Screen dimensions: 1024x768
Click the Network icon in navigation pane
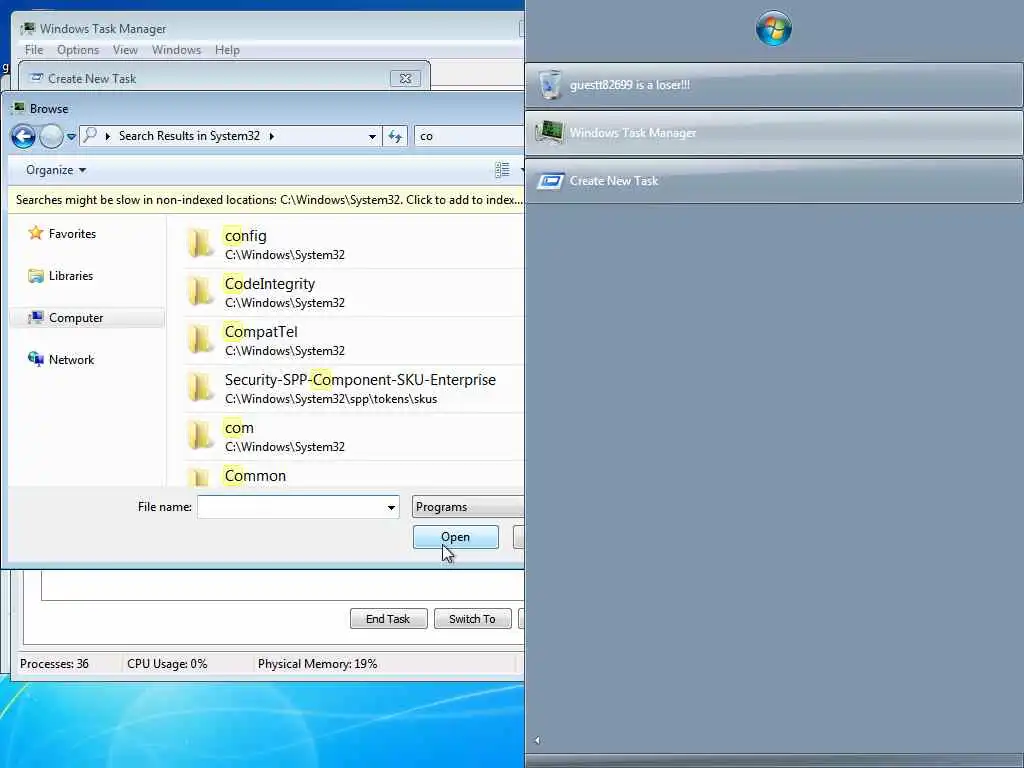click(36, 359)
